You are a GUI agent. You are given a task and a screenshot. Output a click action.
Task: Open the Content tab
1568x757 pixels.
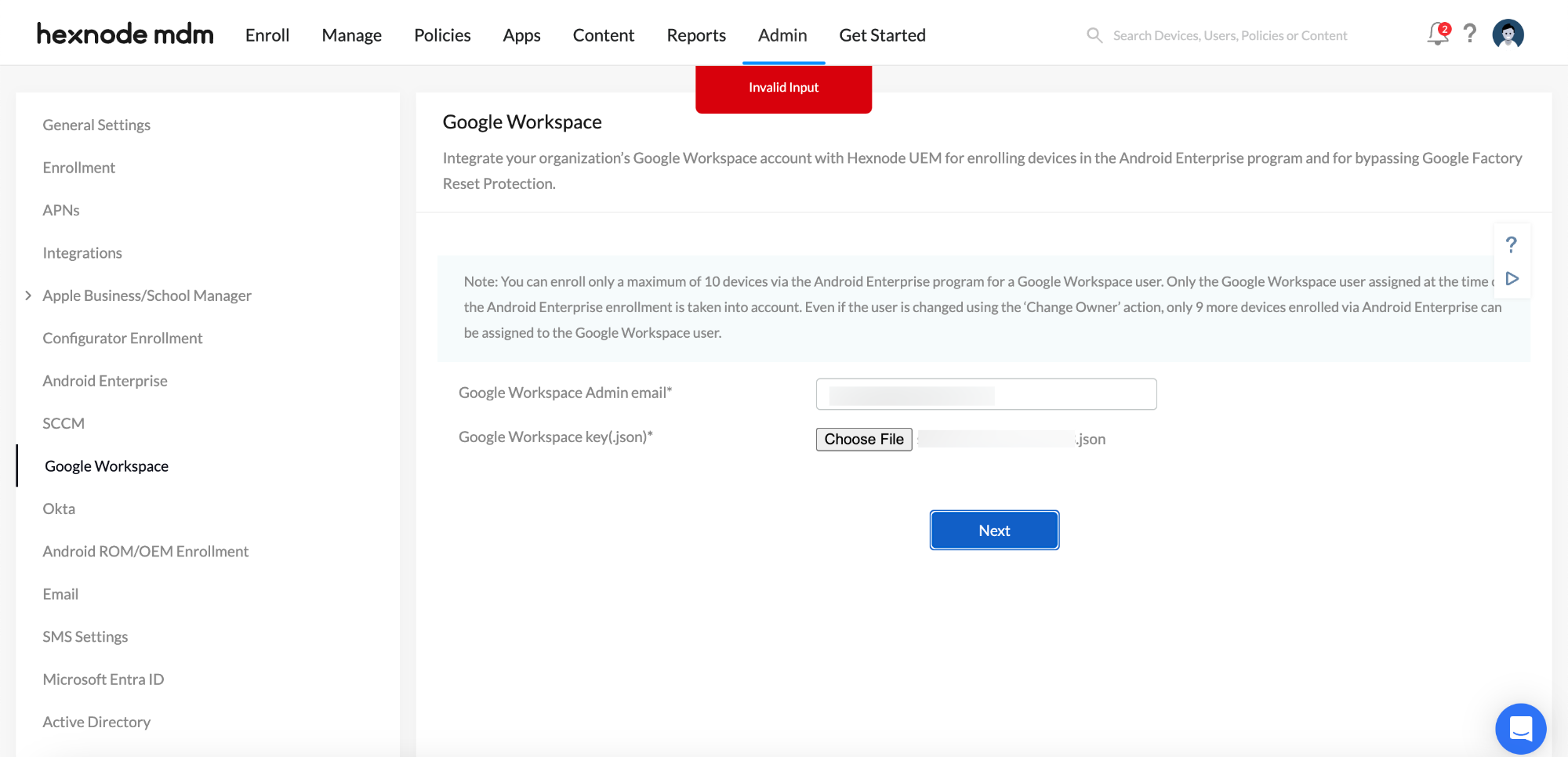[x=604, y=35]
